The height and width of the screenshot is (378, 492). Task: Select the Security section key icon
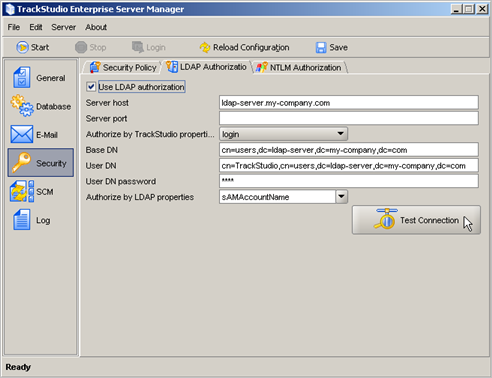21,163
